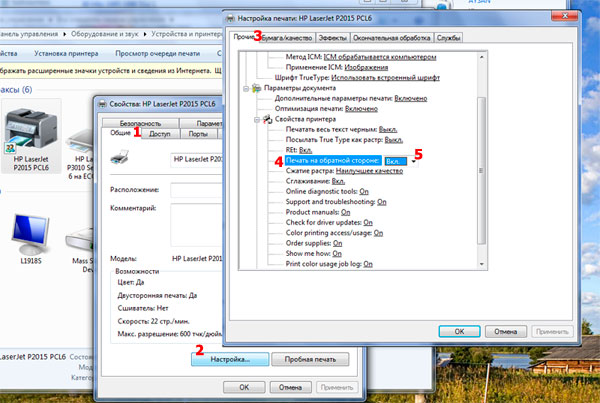Select the Mass Storage device icon
600x403 pixels.
[x=80, y=239]
